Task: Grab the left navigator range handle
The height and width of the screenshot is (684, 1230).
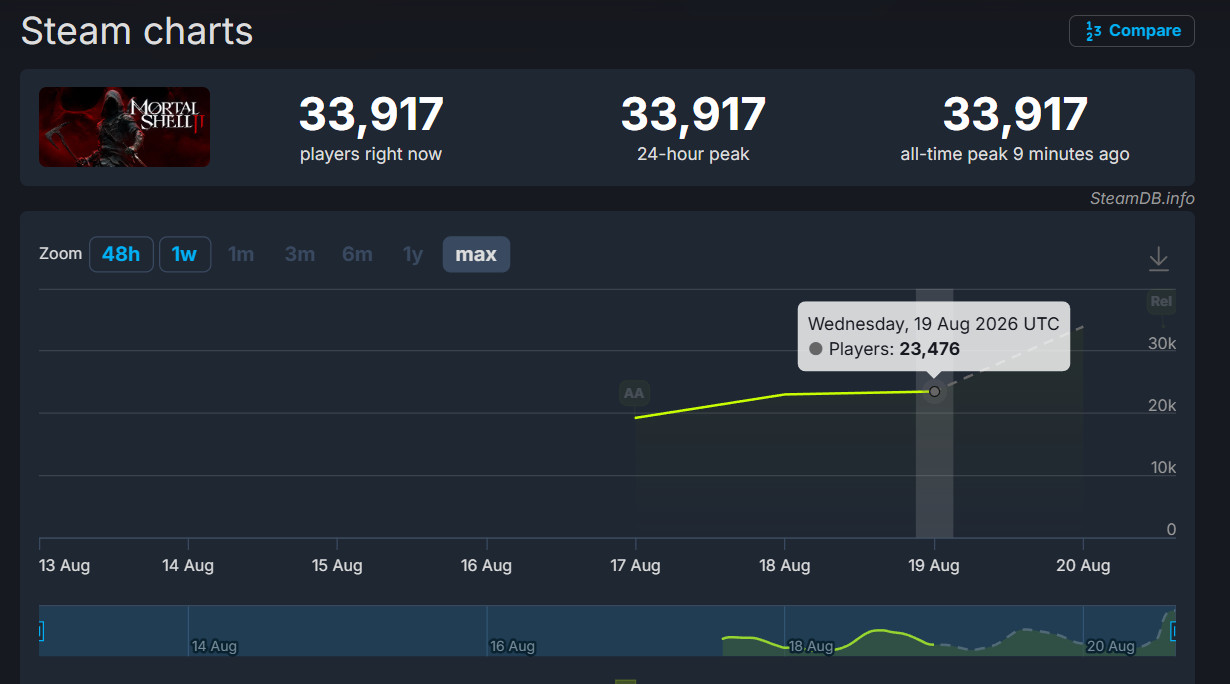Action: tap(41, 631)
